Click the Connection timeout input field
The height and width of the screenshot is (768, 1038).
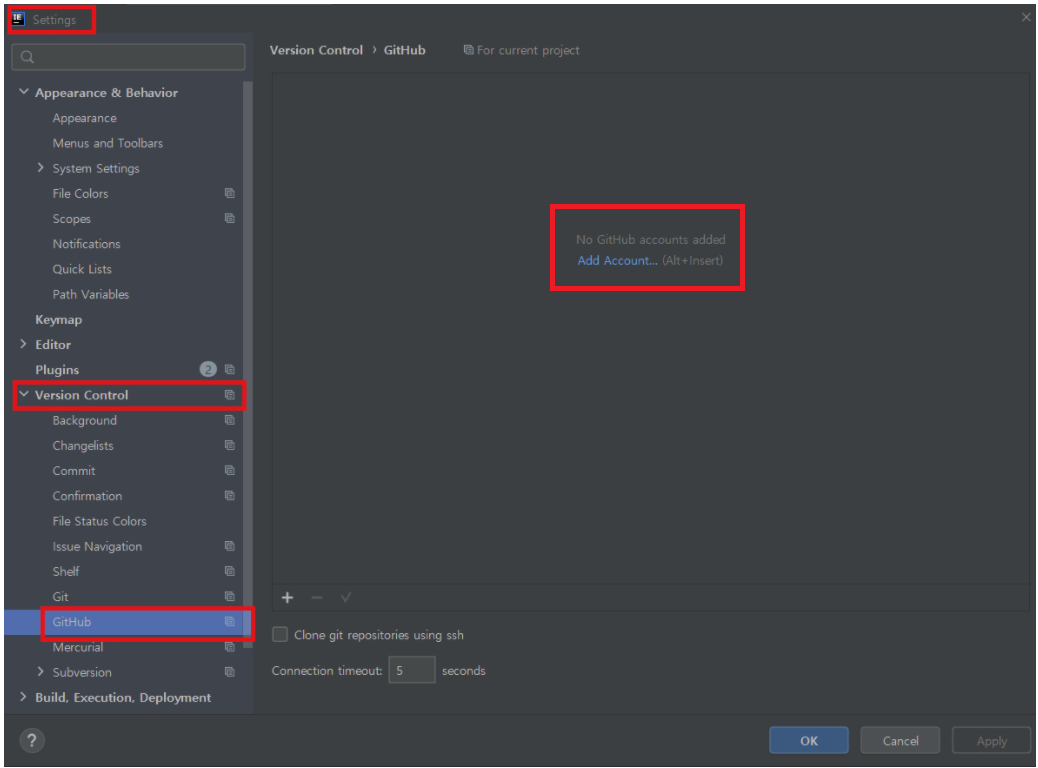coord(412,670)
